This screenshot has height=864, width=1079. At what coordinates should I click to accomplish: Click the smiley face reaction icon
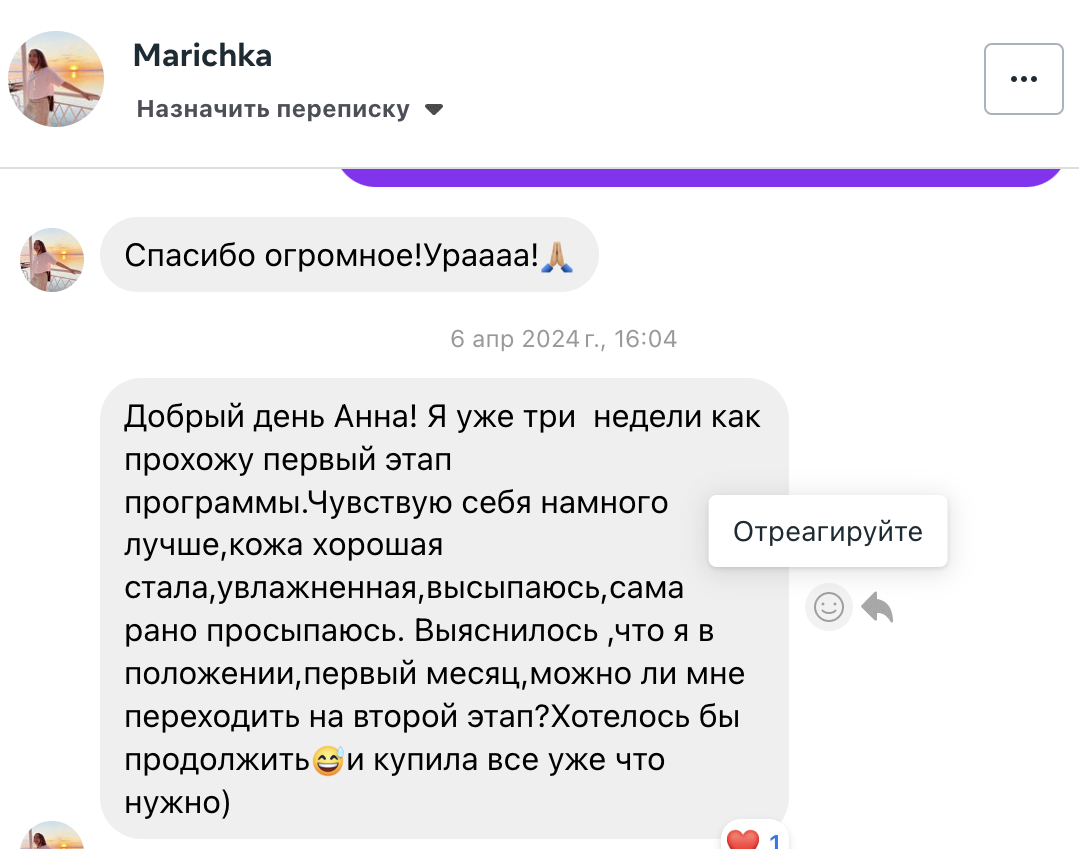click(828, 607)
